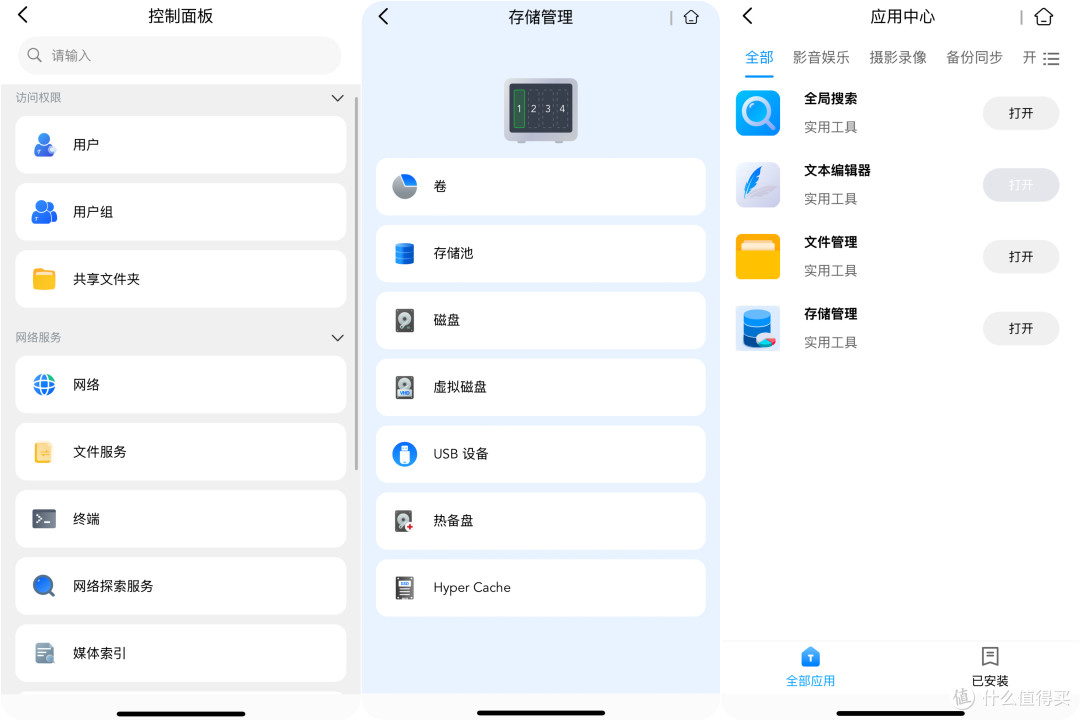Go back from the 存储管理 screen
The height and width of the screenshot is (720, 1080).
tap(384, 17)
